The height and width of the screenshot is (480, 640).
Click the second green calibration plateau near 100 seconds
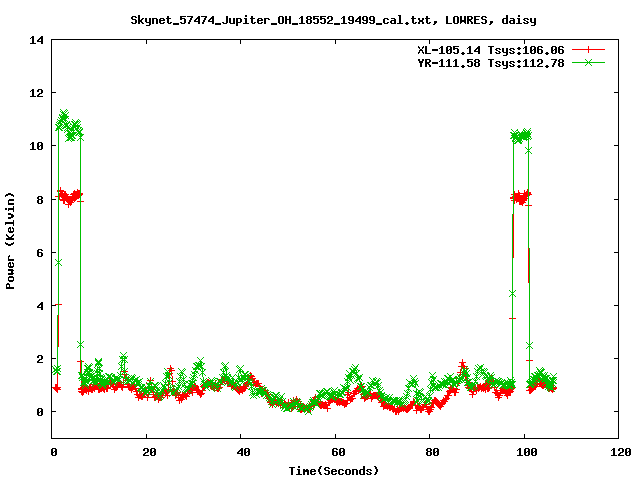[521, 136]
